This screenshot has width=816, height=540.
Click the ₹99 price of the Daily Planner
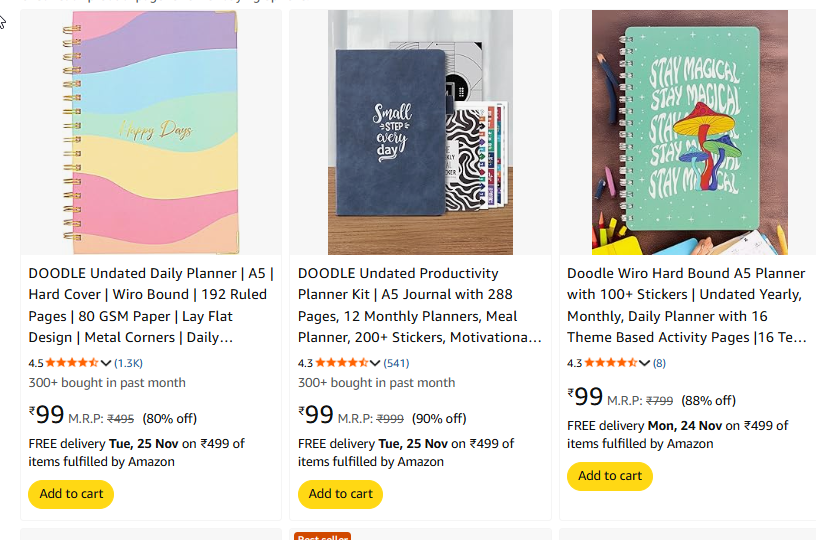point(47,415)
